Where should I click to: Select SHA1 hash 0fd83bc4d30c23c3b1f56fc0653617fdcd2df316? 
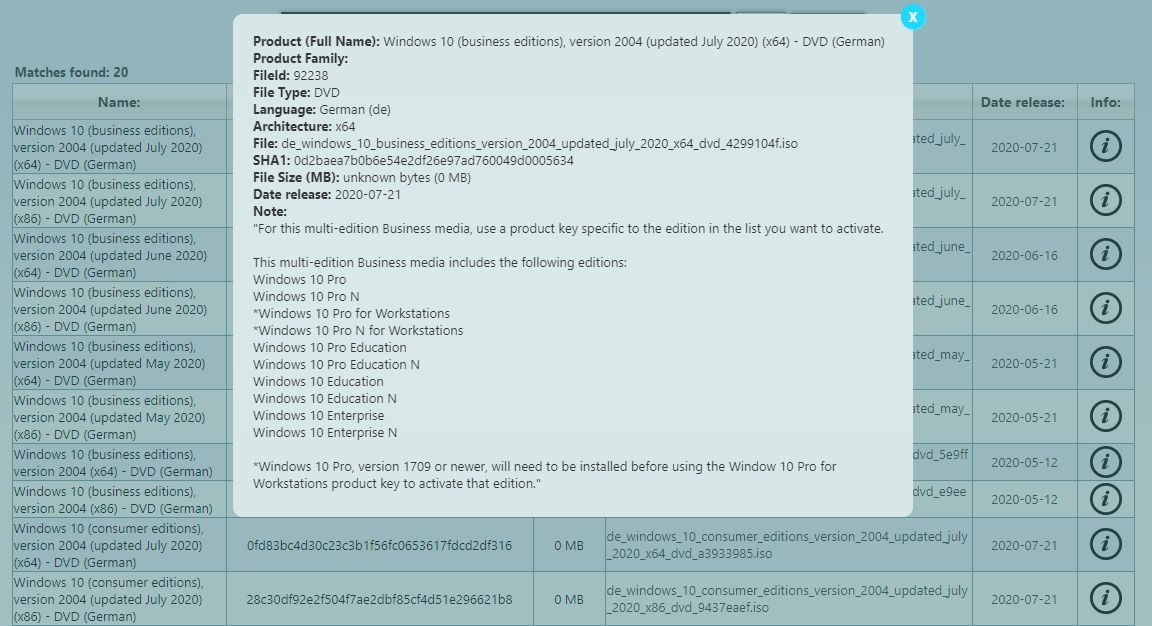(379, 545)
